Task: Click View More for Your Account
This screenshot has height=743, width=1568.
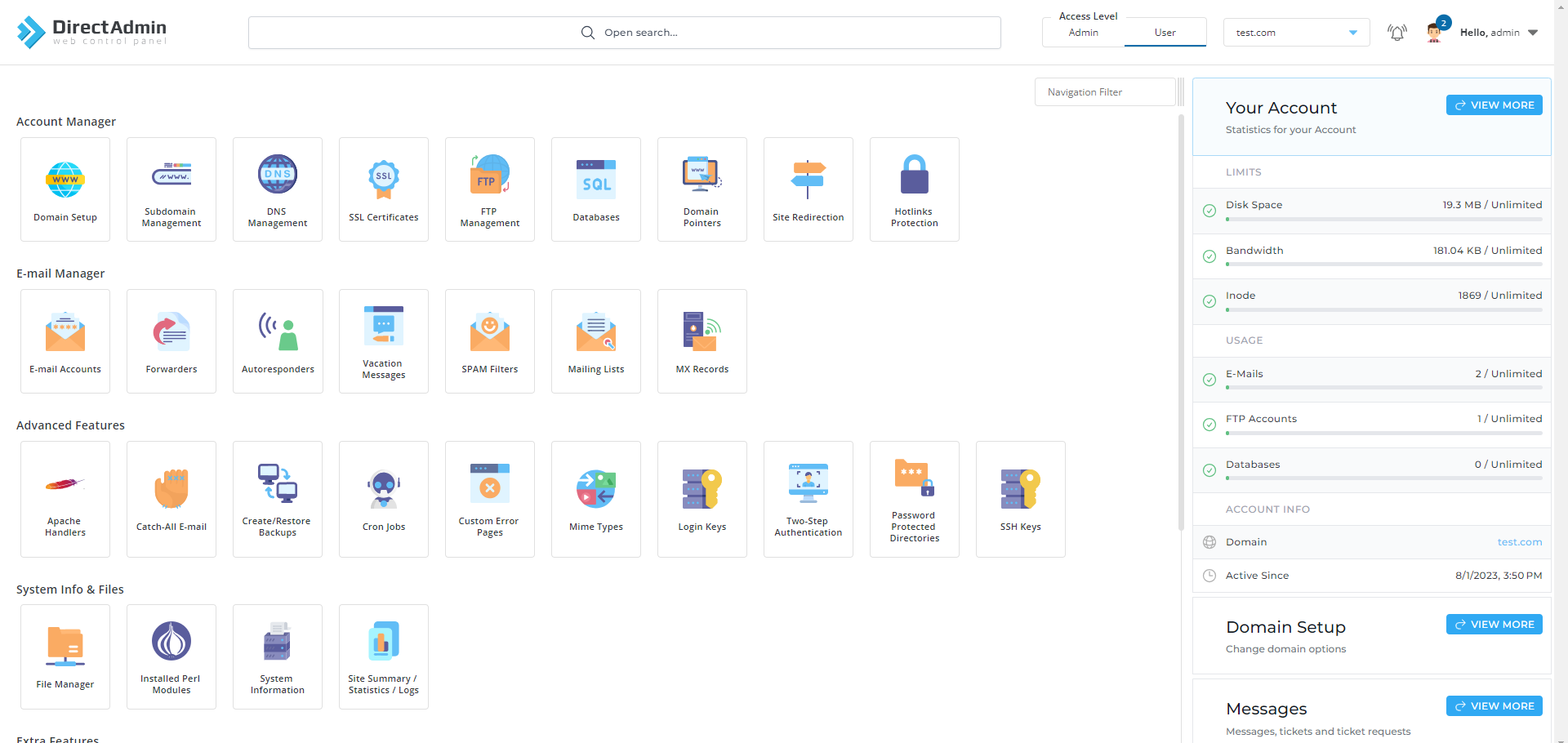Action: (x=1494, y=105)
